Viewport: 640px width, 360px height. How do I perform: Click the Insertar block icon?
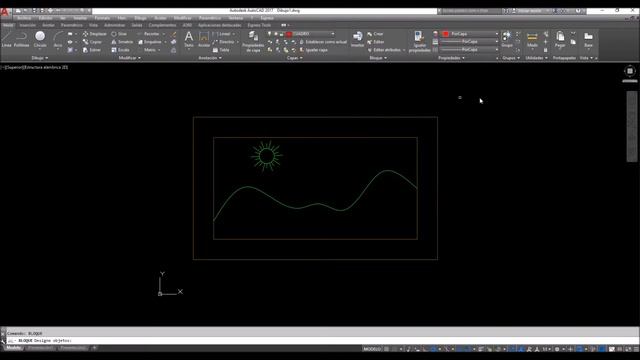tap(357, 39)
